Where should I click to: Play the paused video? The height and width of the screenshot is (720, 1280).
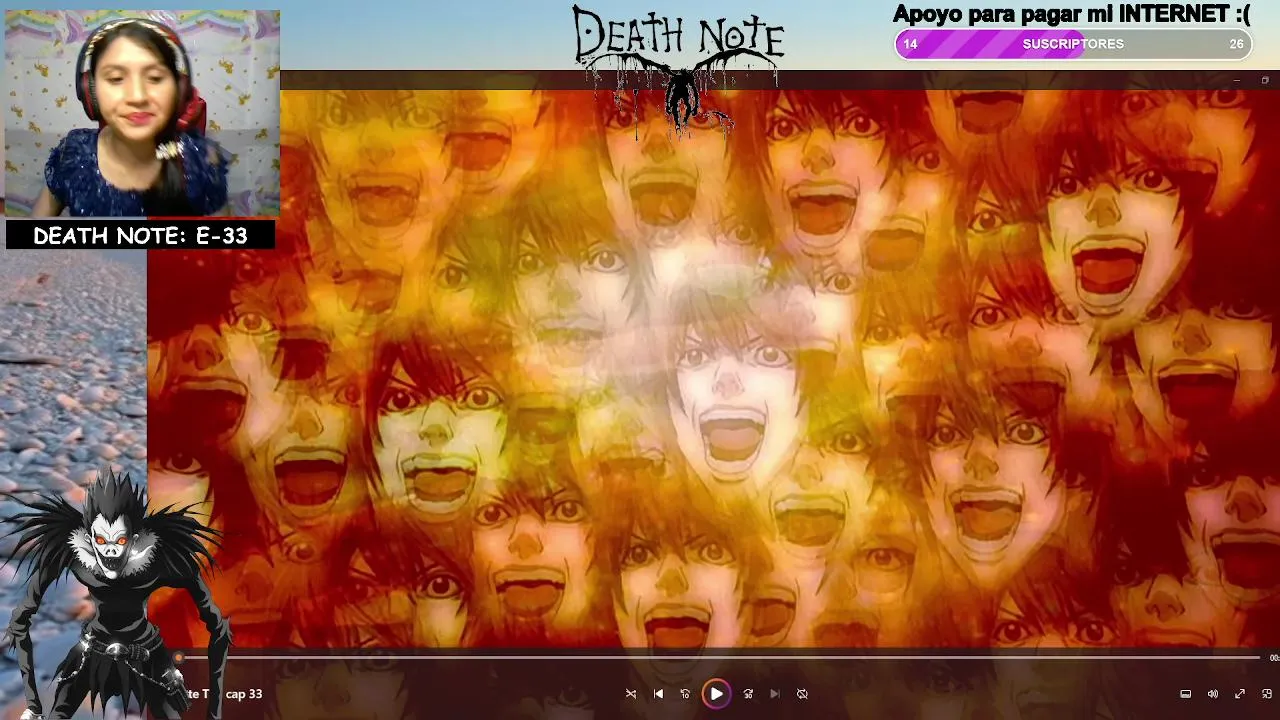(x=716, y=694)
